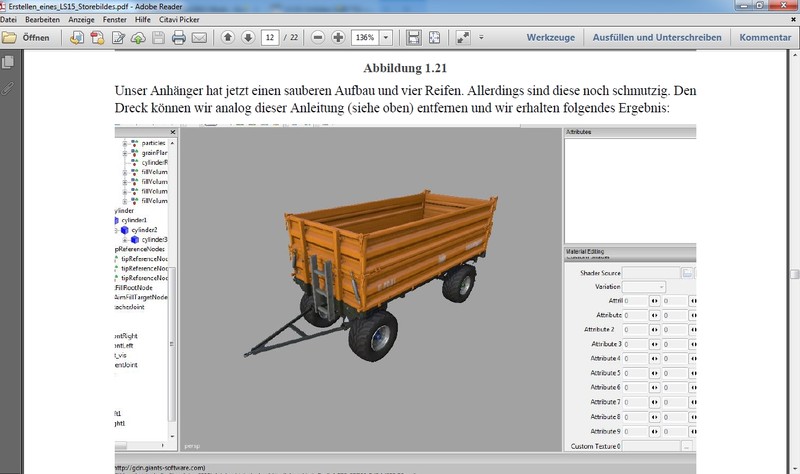Click the create PDF online icon
Screen dimensions: 800x474
tap(98, 38)
